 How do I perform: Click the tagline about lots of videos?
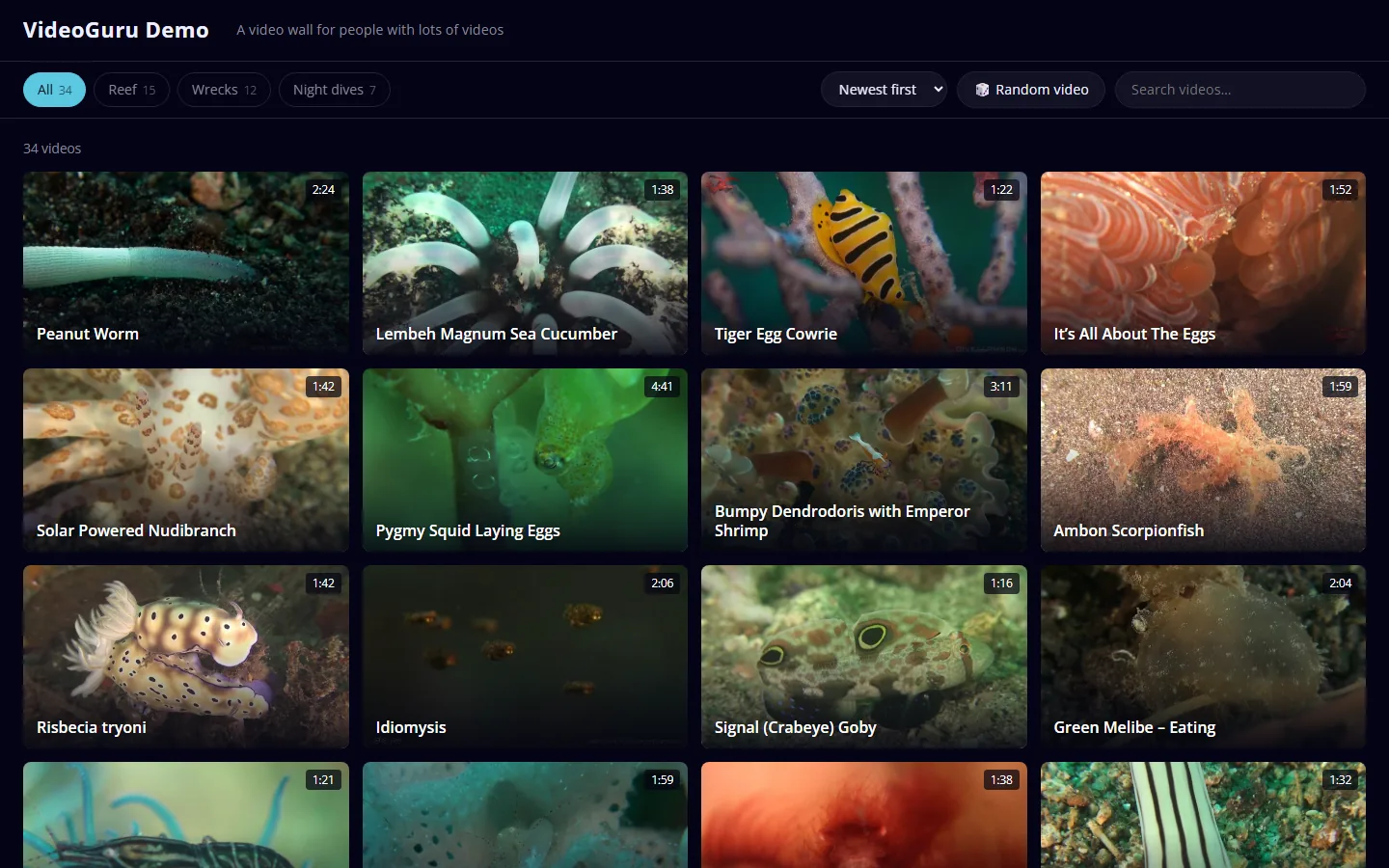370,30
